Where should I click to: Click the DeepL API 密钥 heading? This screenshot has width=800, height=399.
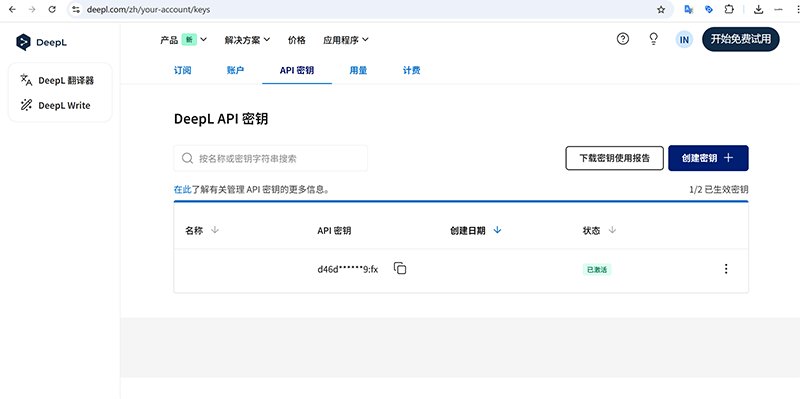point(221,119)
